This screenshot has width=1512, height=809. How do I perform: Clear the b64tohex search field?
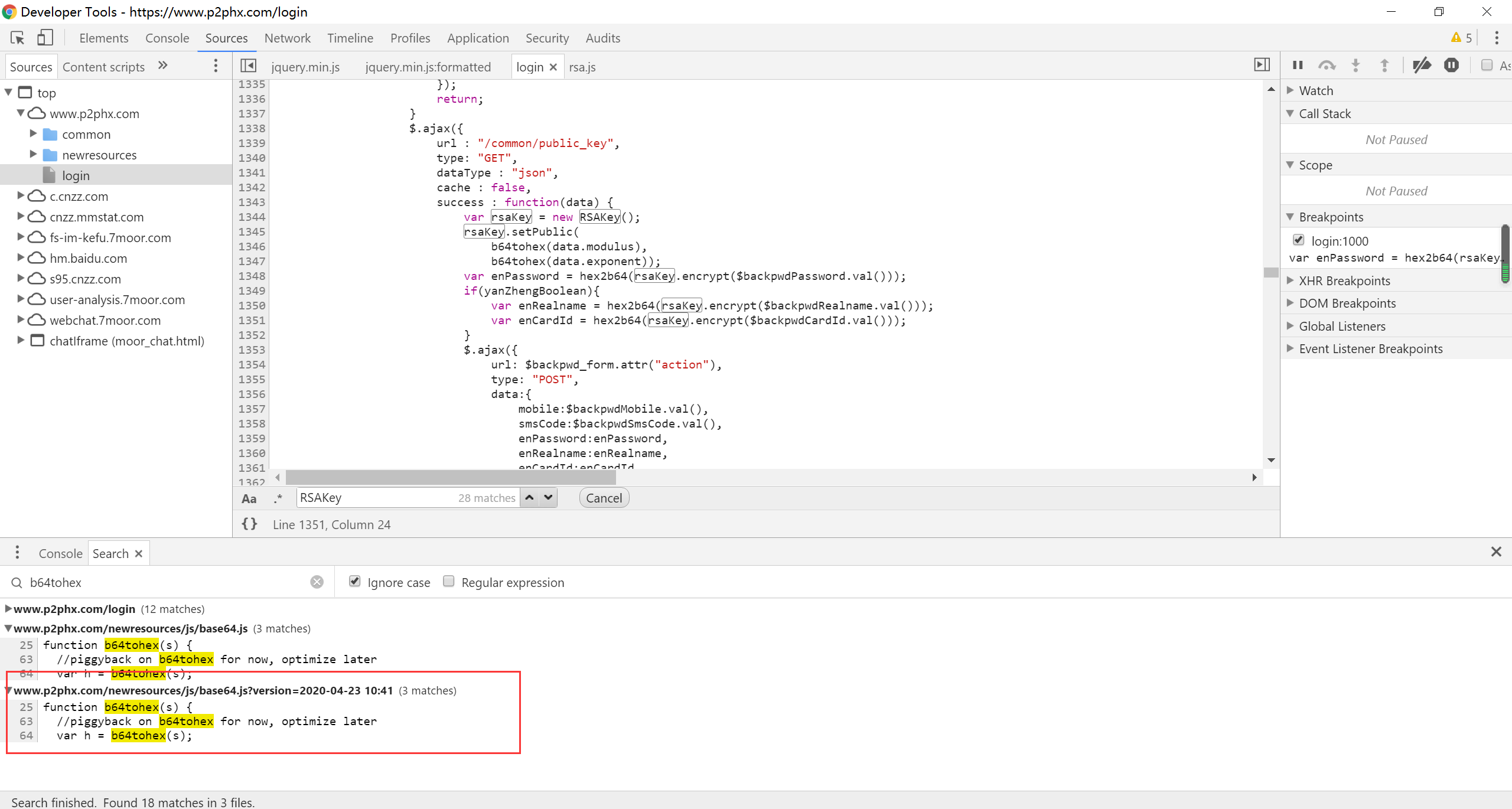coord(317,582)
